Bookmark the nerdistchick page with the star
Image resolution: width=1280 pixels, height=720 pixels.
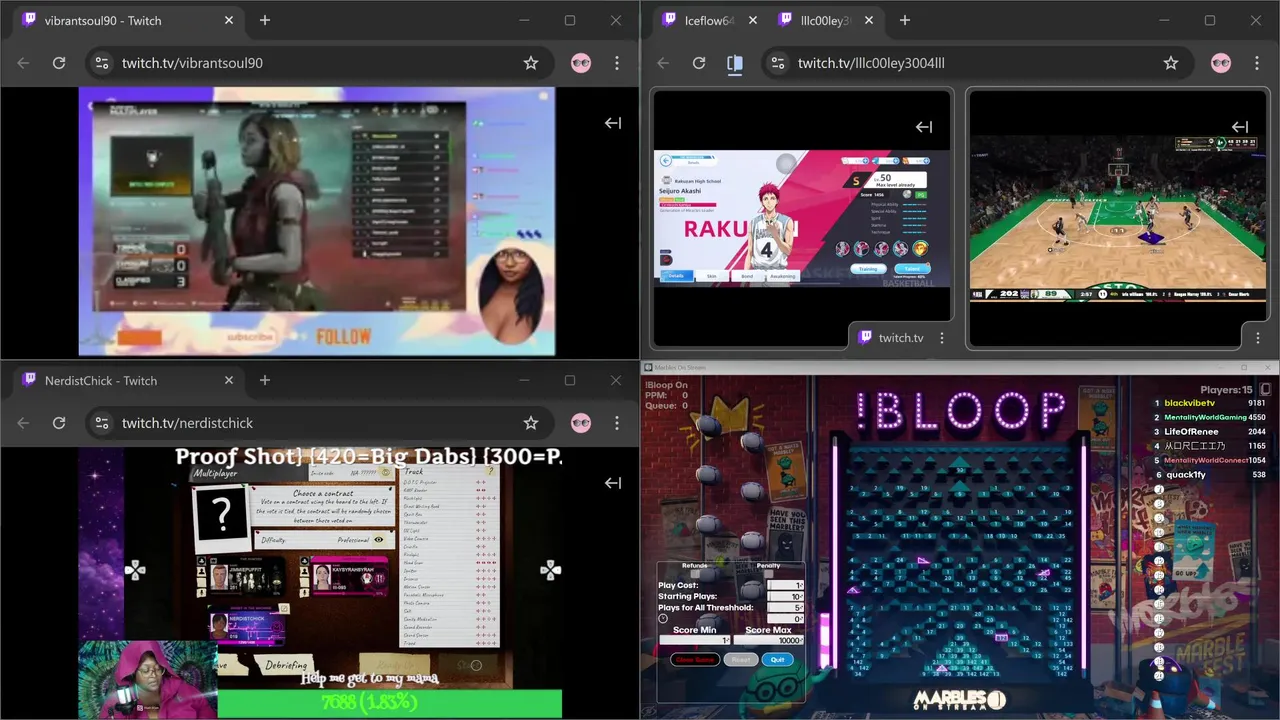click(531, 423)
